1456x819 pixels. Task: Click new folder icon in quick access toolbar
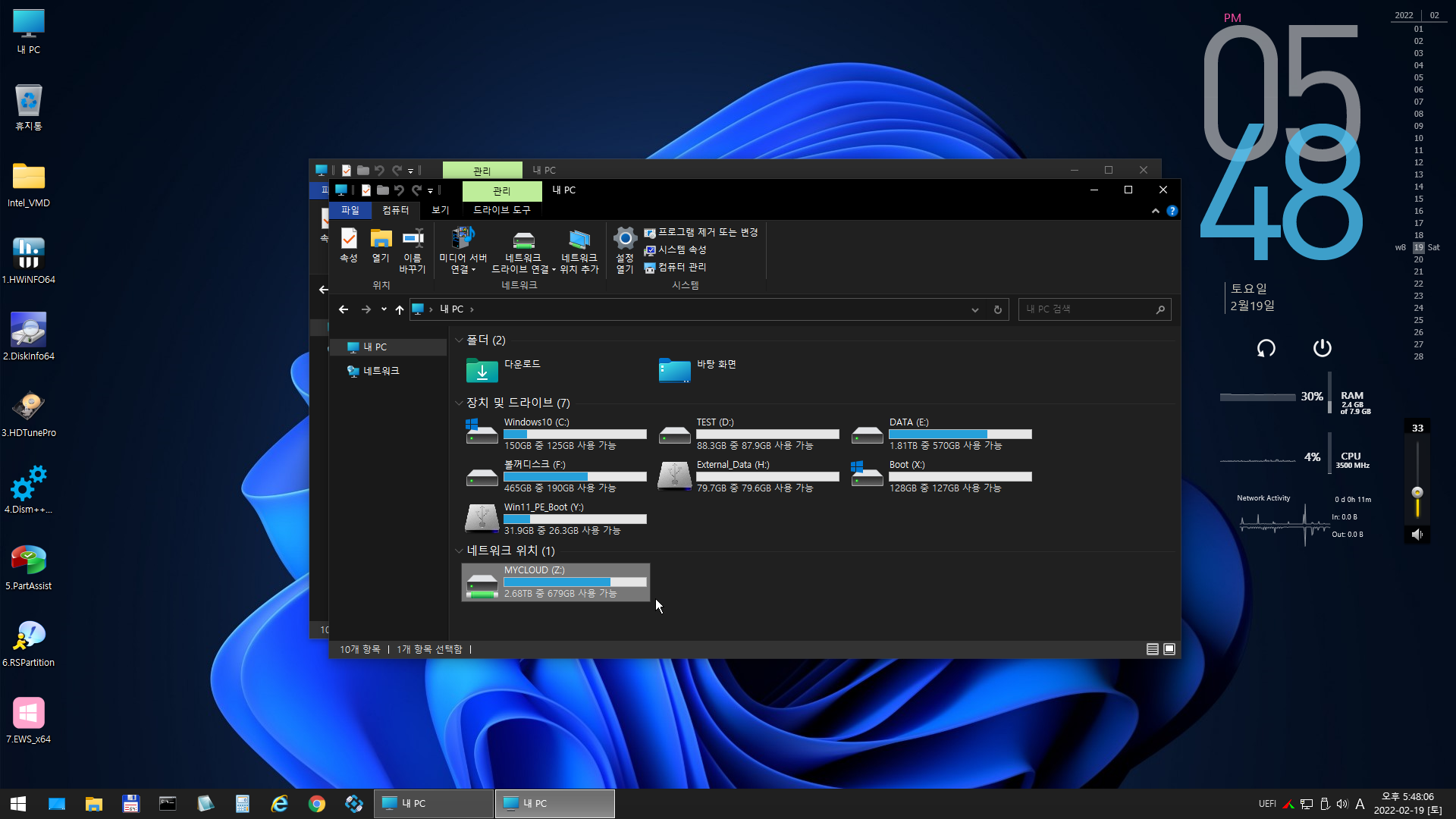382,190
